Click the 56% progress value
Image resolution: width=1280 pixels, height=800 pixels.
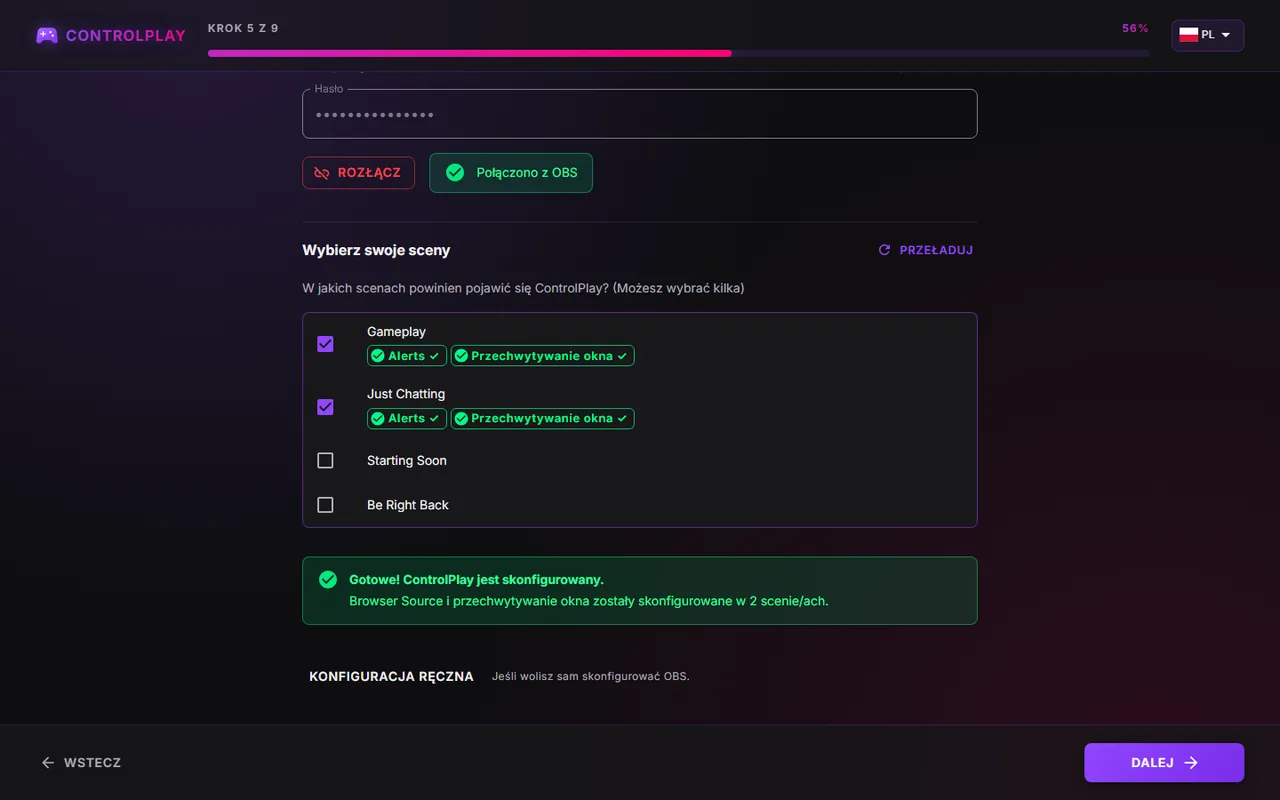coord(1135,29)
